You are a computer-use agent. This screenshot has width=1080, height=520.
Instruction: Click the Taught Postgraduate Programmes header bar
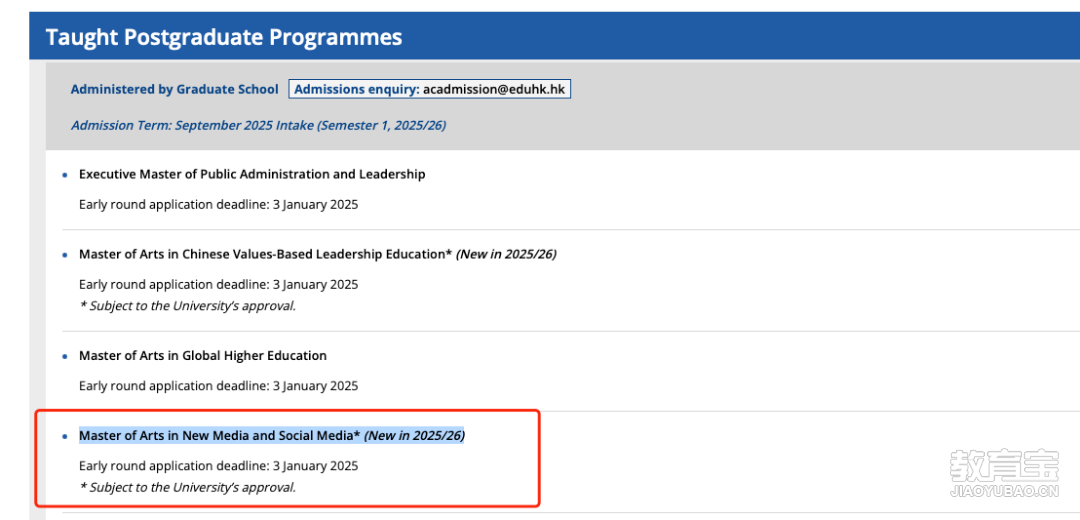tap(554, 37)
